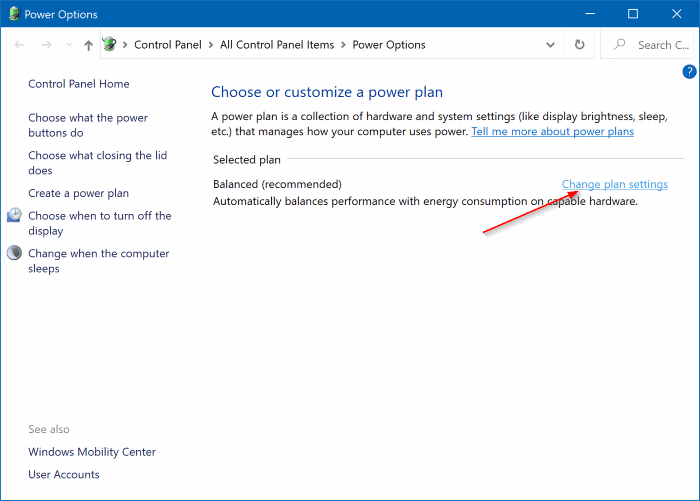Click the Forward navigation arrow
This screenshot has height=501, width=700.
(46, 45)
